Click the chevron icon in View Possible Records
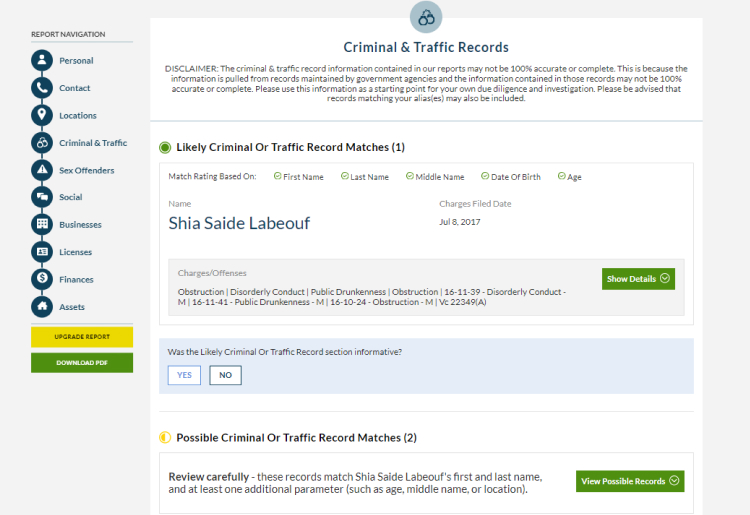The width and height of the screenshot is (750, 515). point(674,481)
